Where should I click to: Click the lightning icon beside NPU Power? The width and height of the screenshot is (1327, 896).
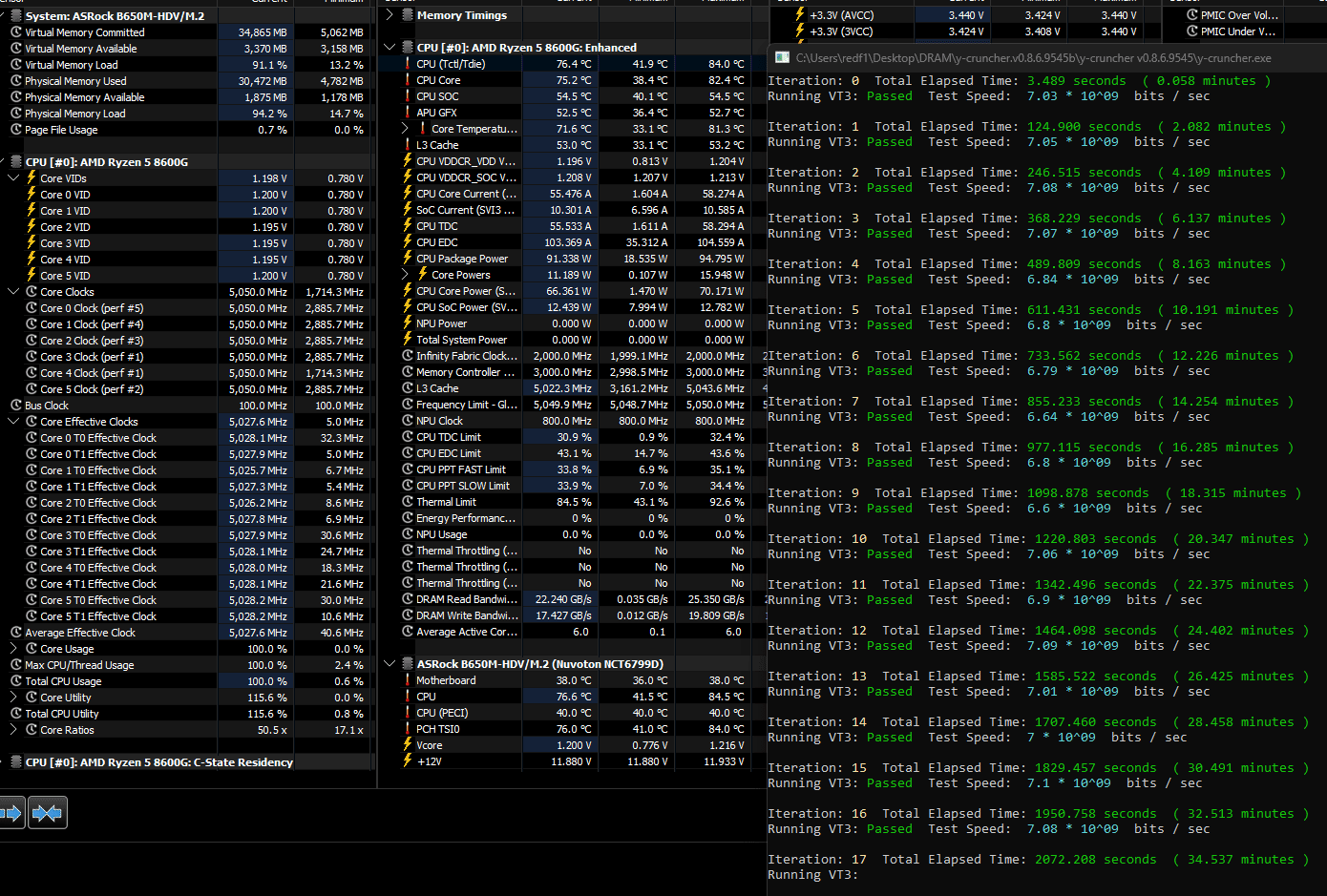point(408,323)
